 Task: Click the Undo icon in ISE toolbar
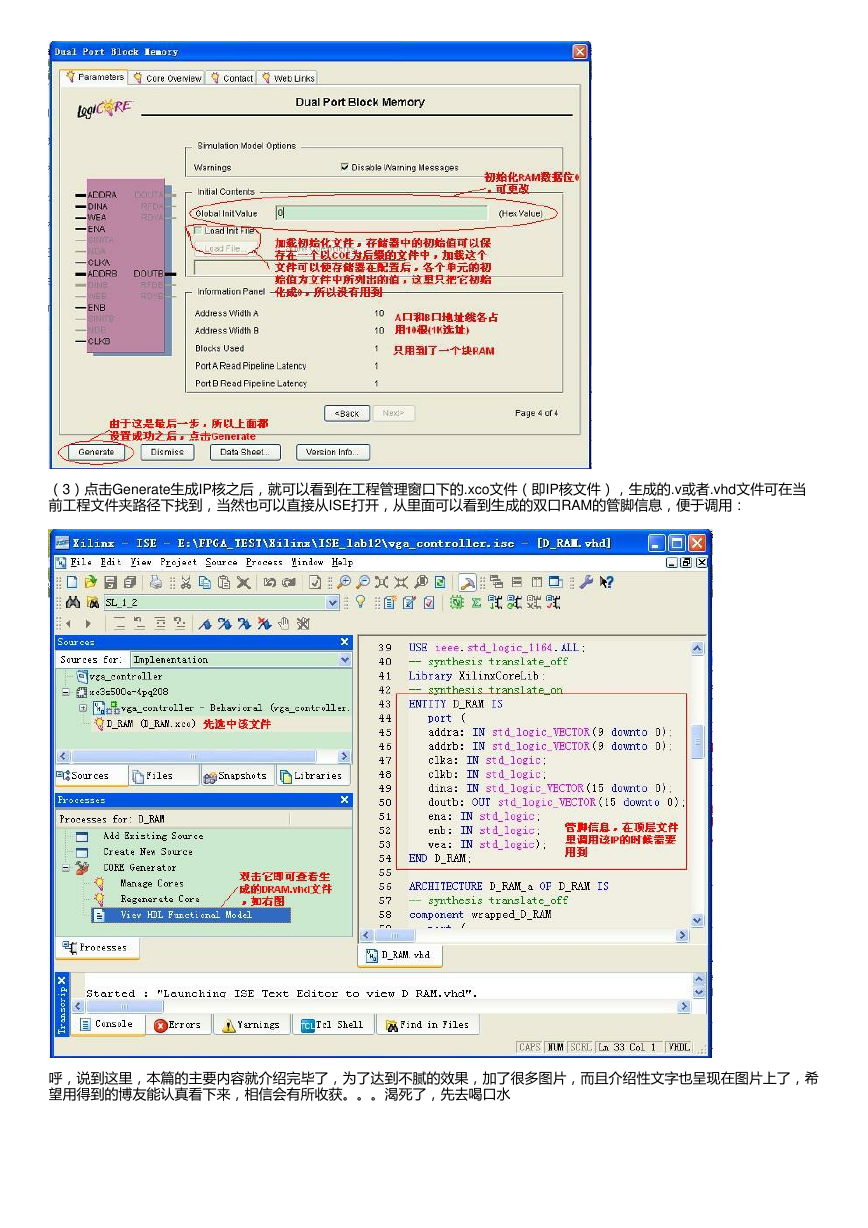[x=269, y=582]
